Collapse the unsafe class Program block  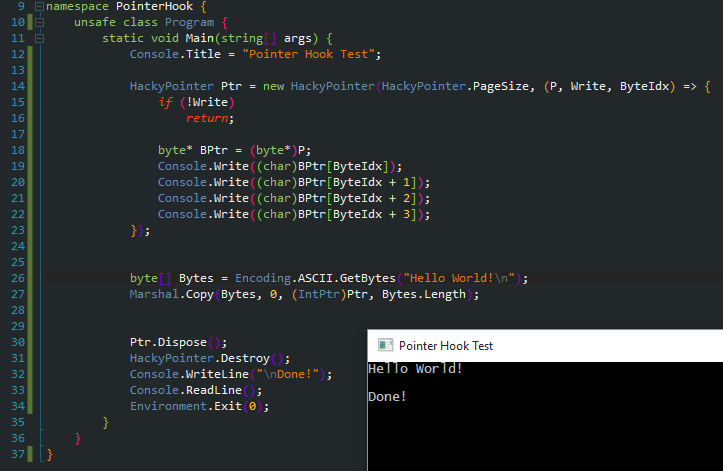tap(40, 22)
